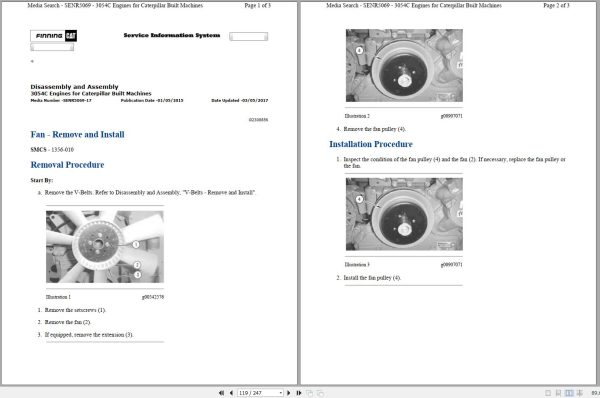Image resolution: width=600 pixels, height=398 pixels.
Task: Click the "Illustration 1" caption
Action: [58, 297]
